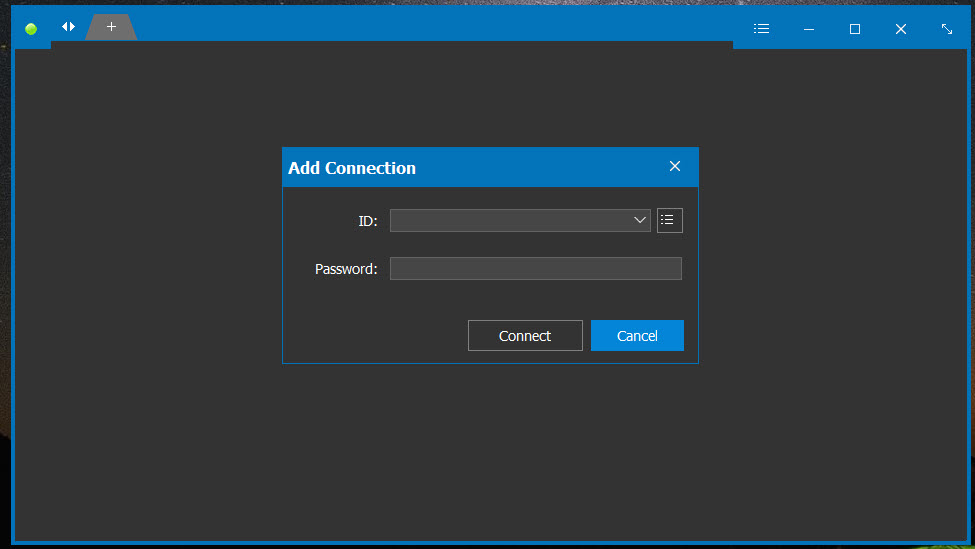Focus the ID combo box field
The image size is (975, 549).
click(x=520, y=220)
